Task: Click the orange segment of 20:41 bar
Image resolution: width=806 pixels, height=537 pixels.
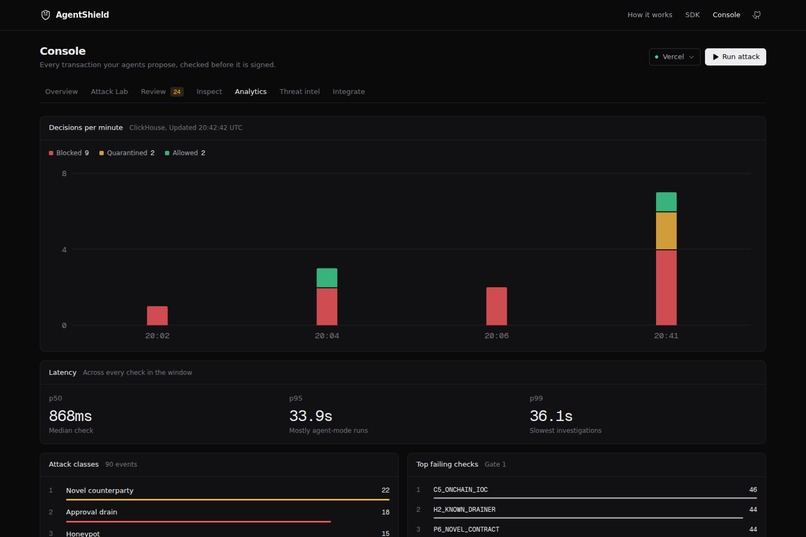Action: click(666, 231)
